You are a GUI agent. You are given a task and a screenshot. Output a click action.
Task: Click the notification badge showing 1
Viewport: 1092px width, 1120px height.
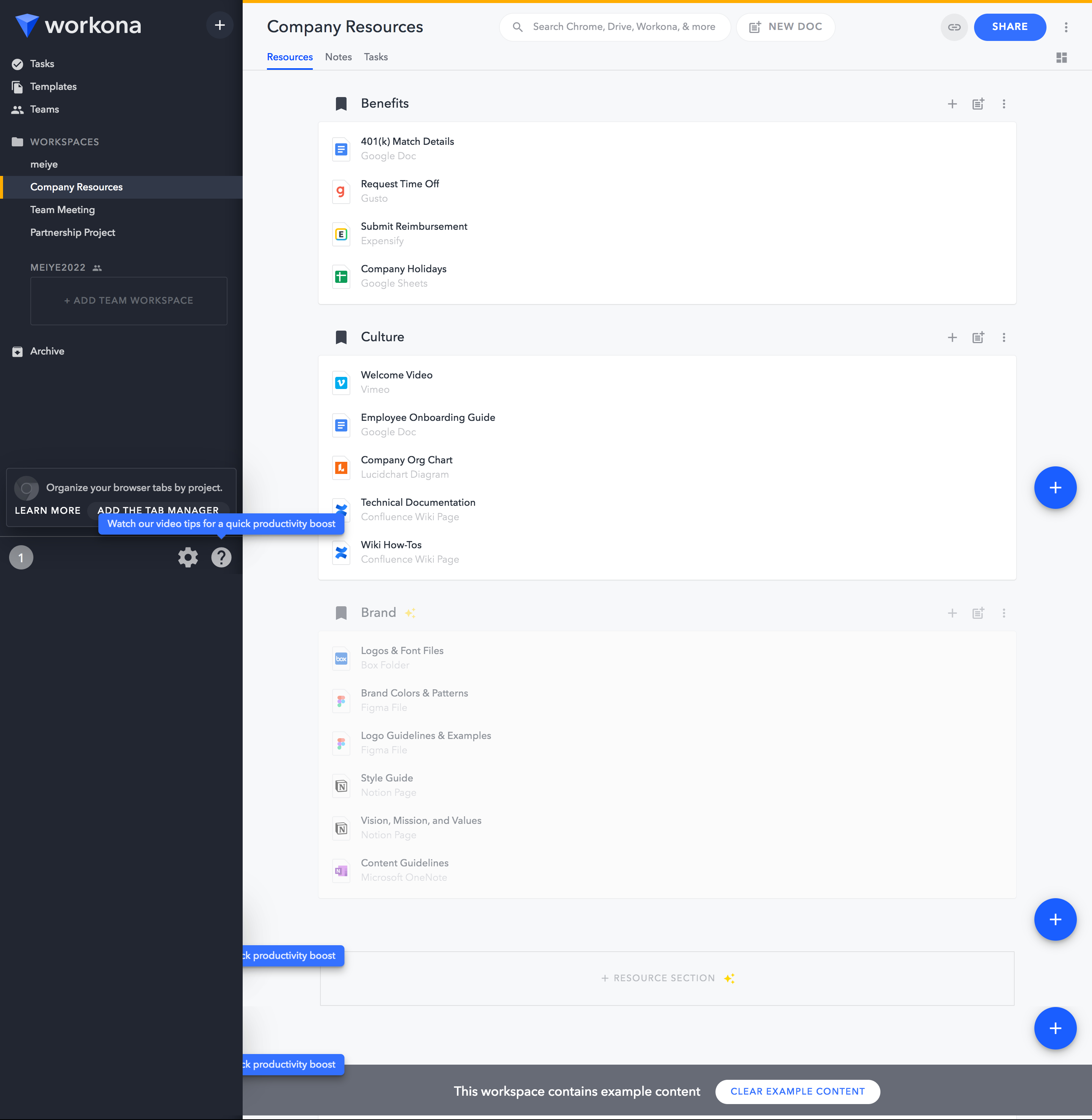(x=21, y=557)
